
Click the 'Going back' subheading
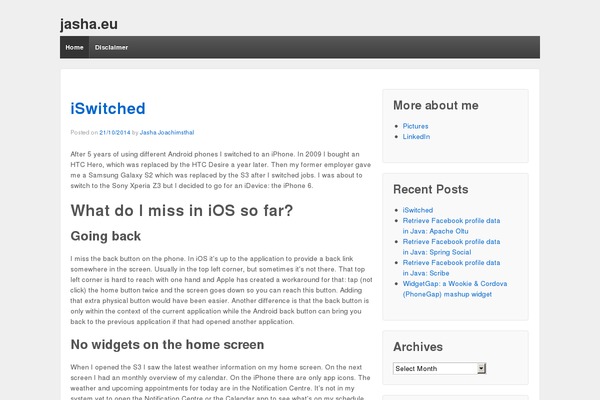pyautogui.click(x=106, y=236)
